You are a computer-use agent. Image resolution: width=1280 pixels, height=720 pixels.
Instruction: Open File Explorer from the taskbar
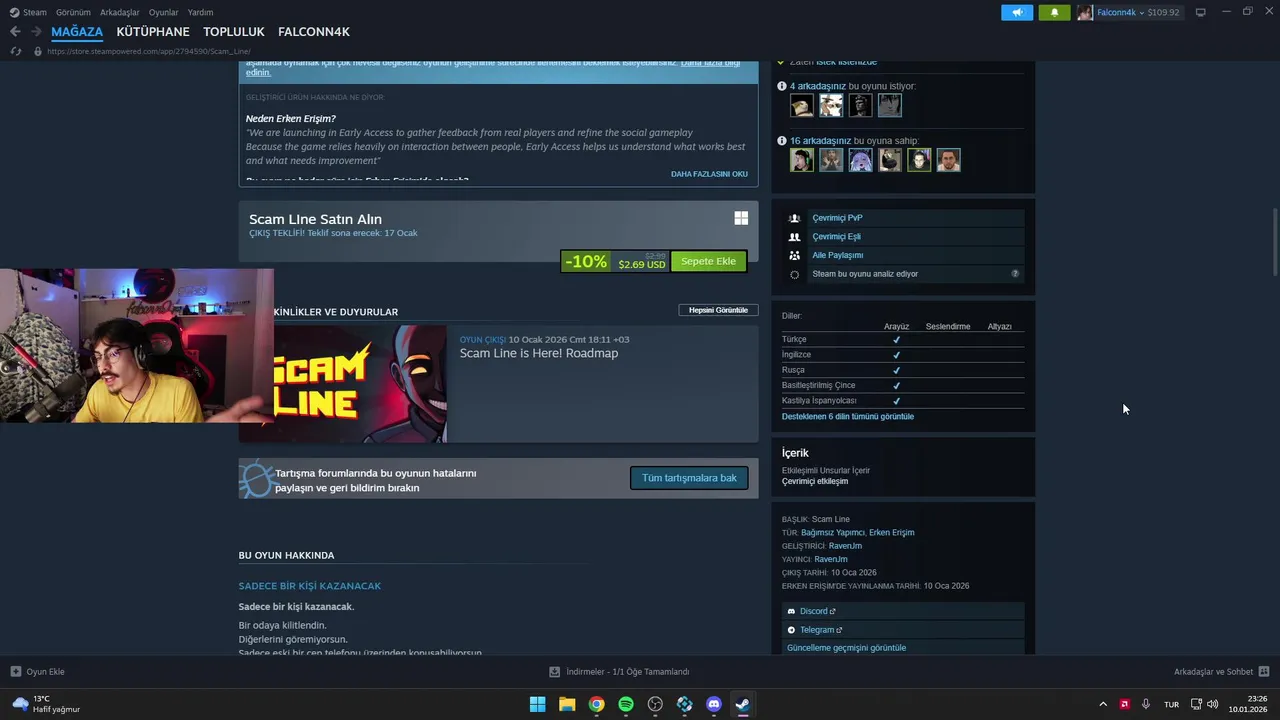tap(567, 704)
